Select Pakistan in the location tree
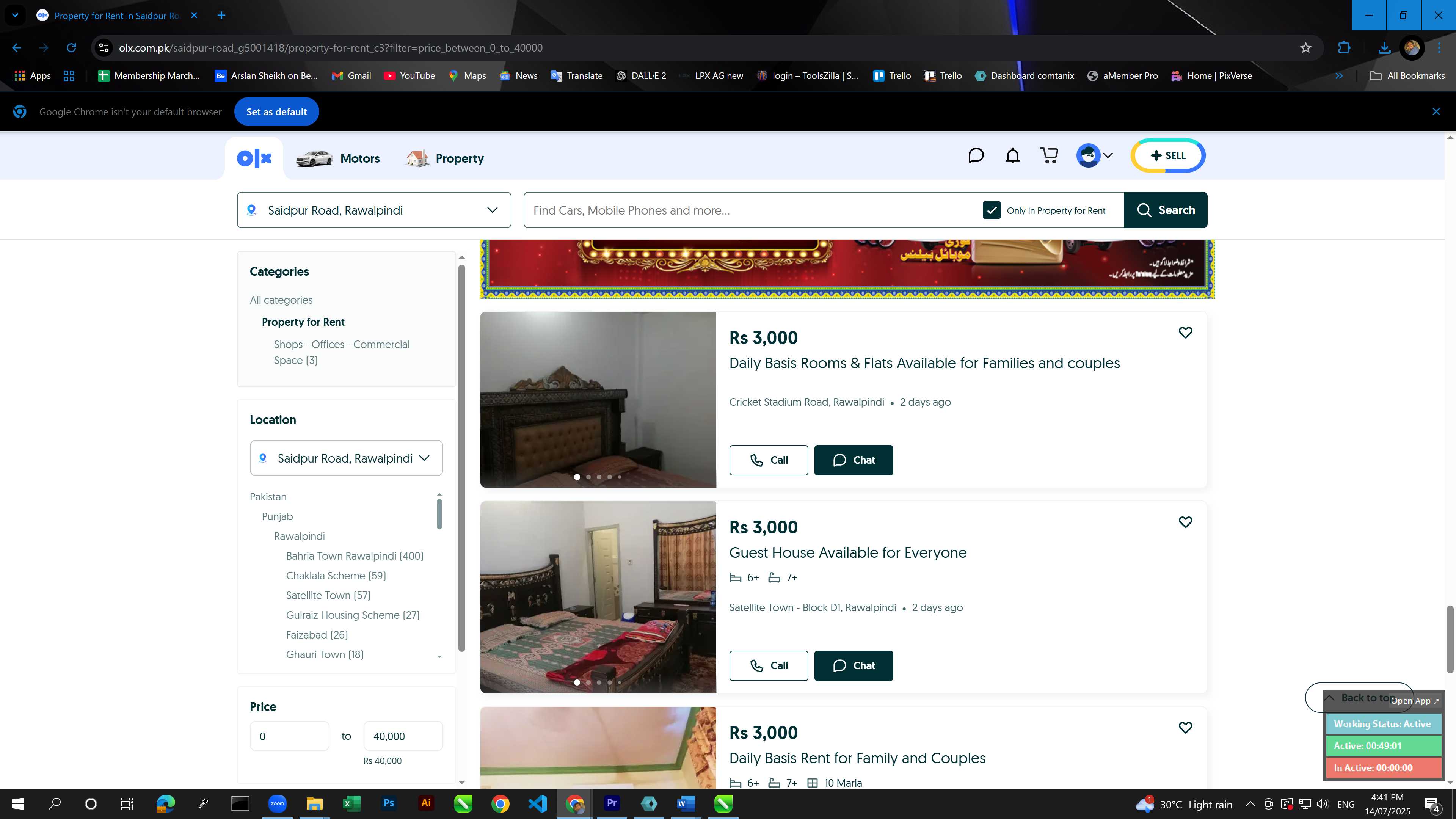Viewport: 1456px width, 819px height. [268, 497]
